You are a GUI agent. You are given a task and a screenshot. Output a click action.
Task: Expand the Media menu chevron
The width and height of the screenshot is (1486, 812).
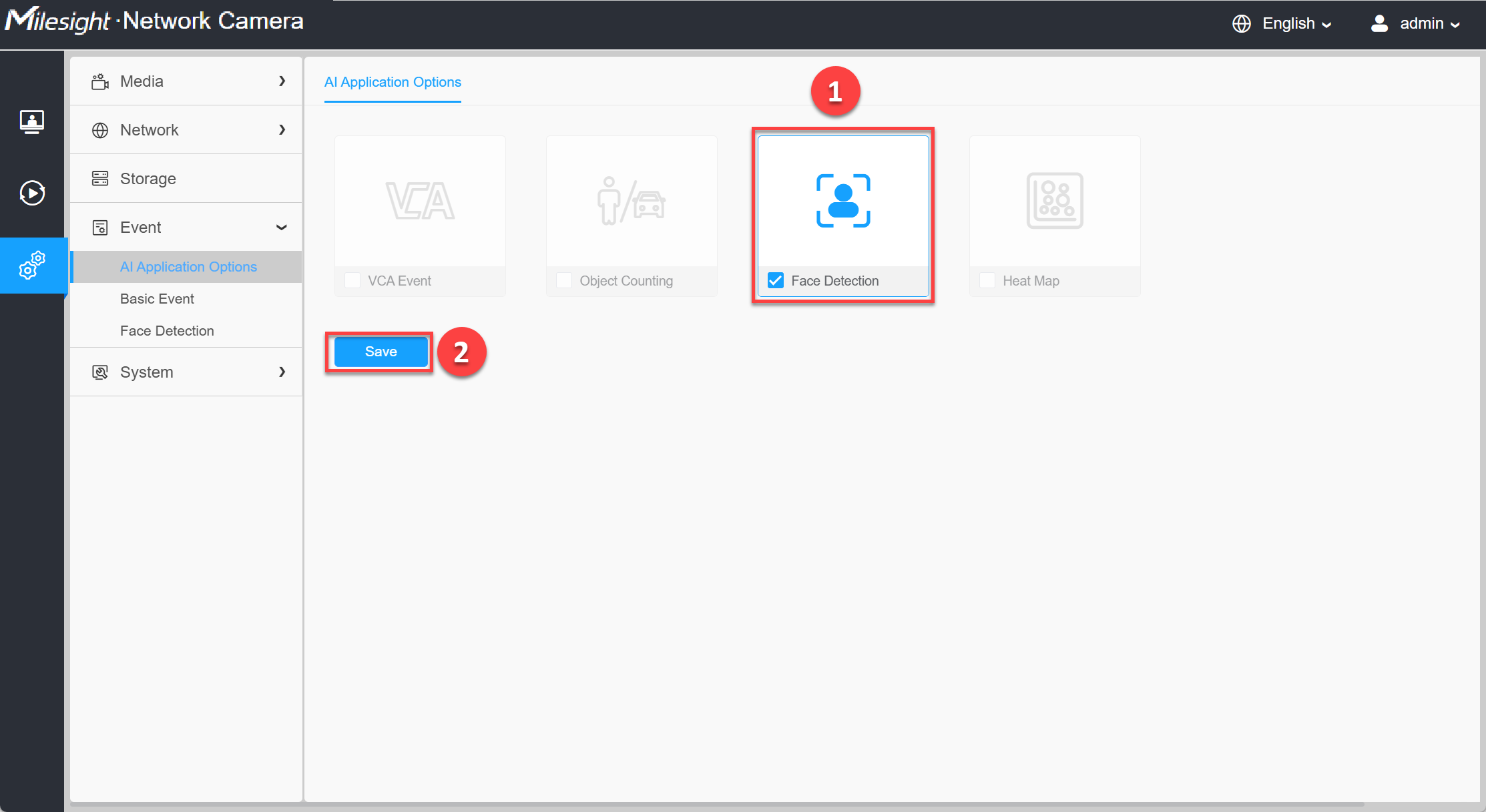[x=282, y=81]
